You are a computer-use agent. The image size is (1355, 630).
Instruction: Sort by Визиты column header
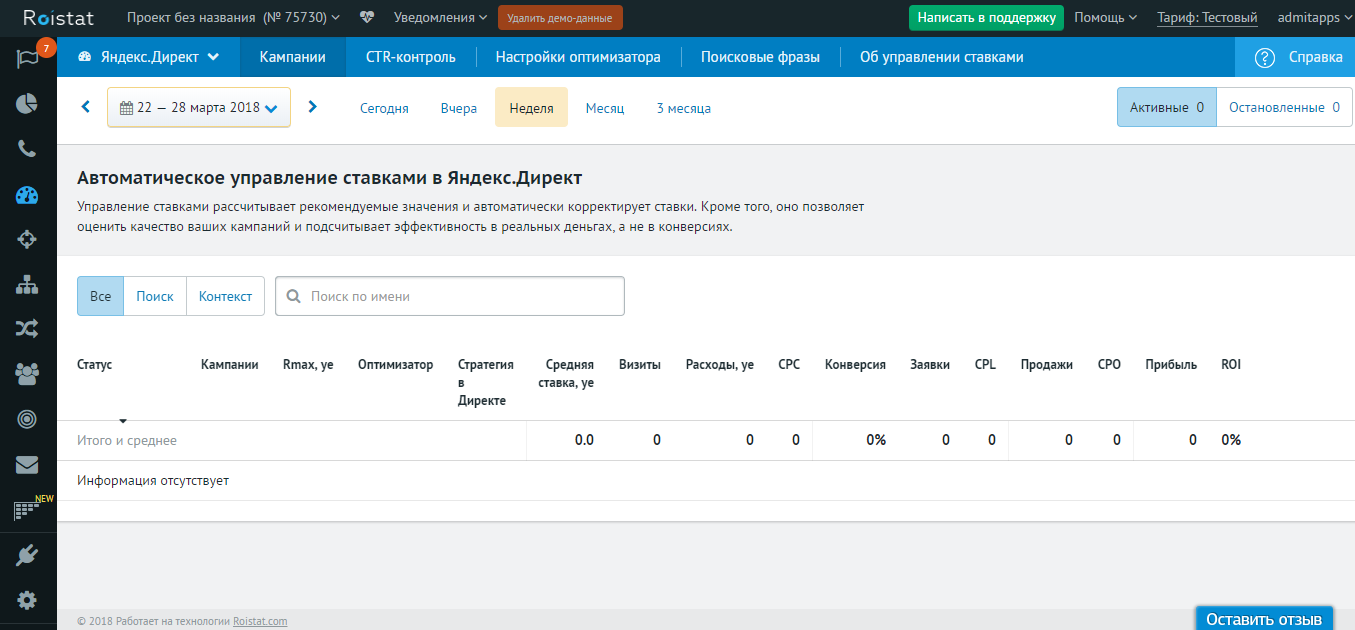coord(640,364)
